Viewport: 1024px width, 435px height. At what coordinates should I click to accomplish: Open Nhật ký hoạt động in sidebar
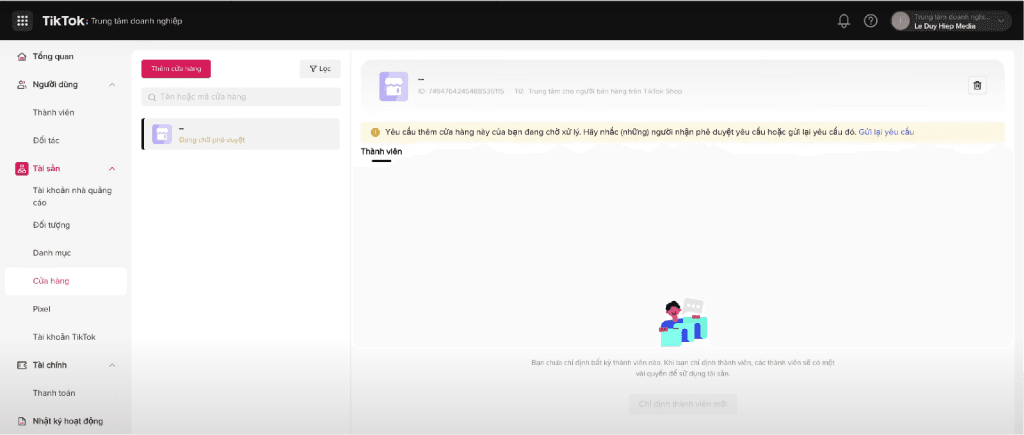pos(67,421)
